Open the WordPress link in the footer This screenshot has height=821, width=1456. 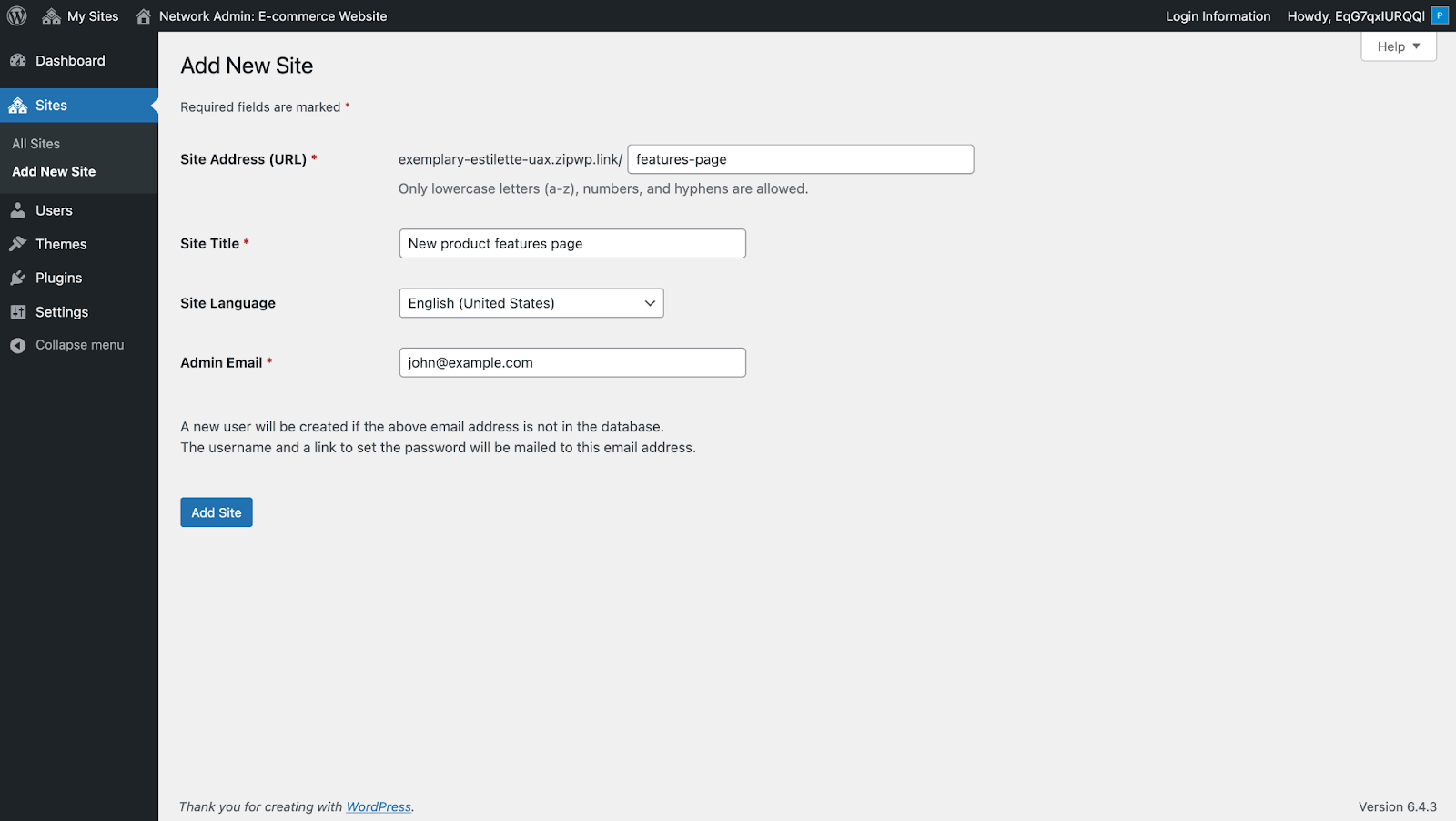379,806
